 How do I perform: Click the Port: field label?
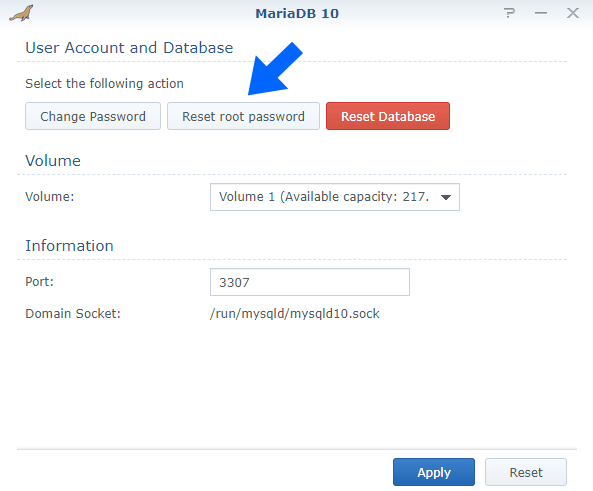click(39, 281)
